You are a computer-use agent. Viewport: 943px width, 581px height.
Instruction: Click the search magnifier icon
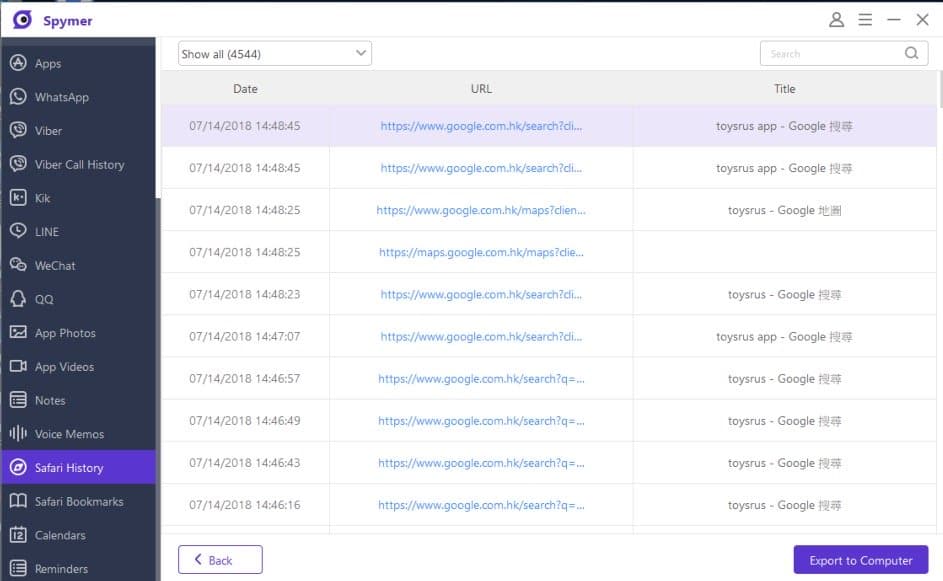coord(911,54)
